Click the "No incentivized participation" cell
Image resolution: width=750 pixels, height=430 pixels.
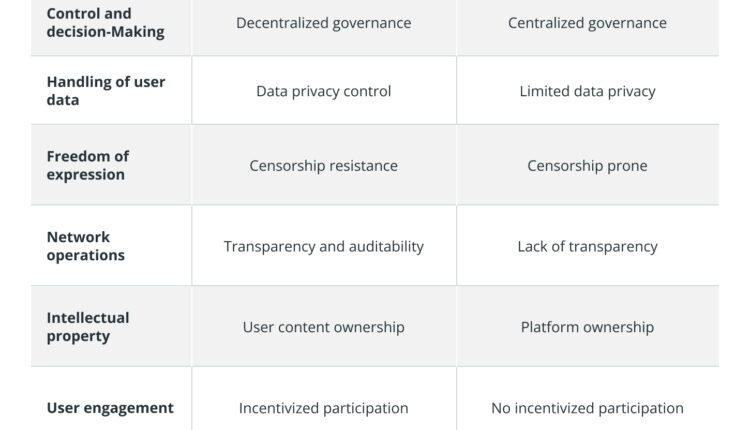tap(587, 408)
